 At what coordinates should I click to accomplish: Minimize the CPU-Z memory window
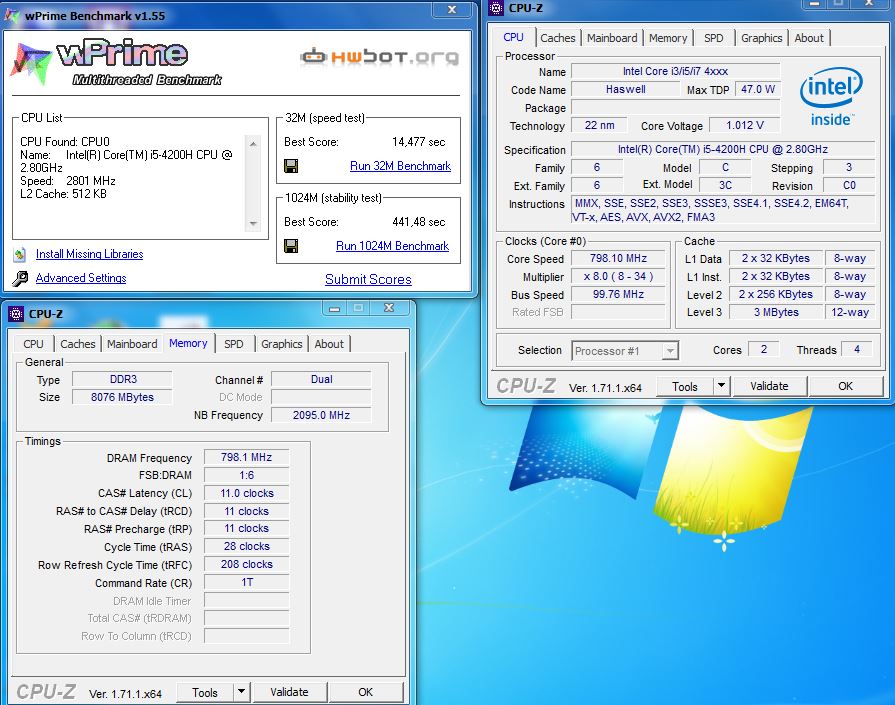[335, 308]
